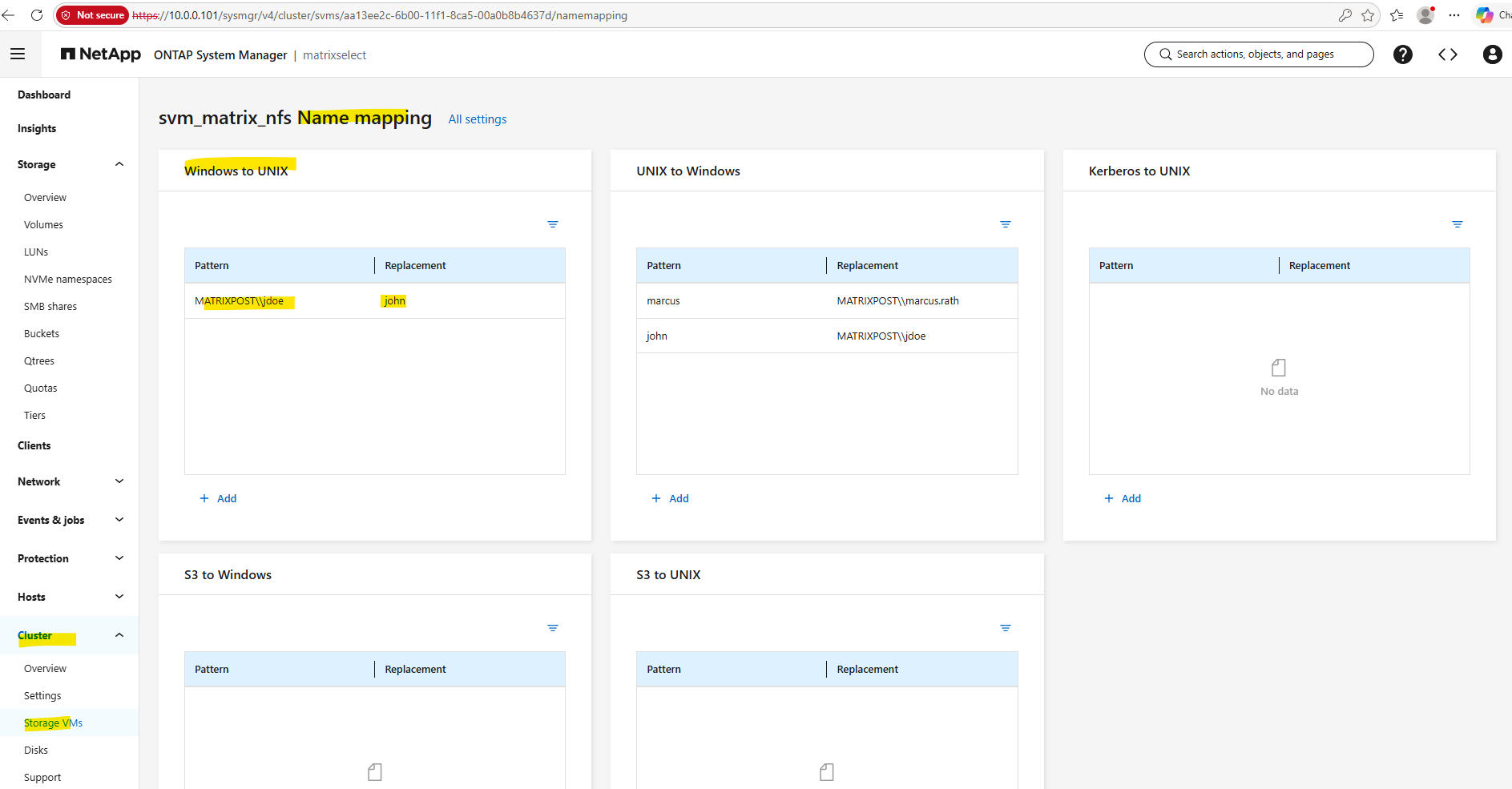Select the MATRIXPOST\\jdoe pattern in Windows to UNIX
This screenshot has width=1512, height=789.
point(240,301)
